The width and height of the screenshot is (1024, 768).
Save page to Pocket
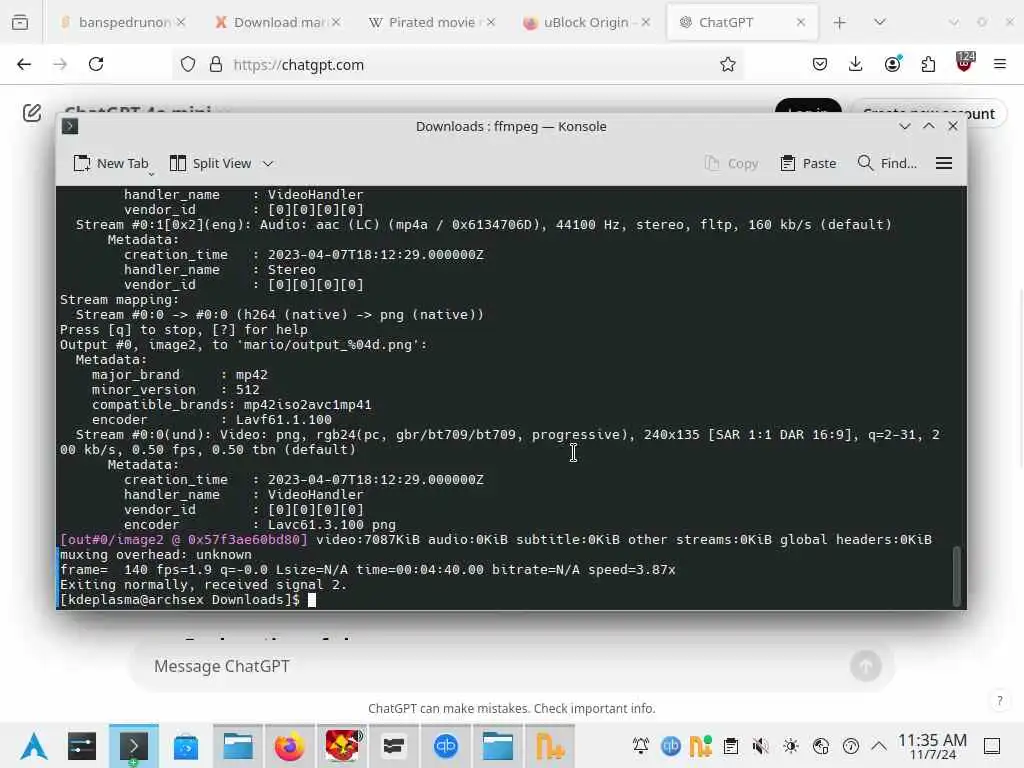(x=820, y=64)
